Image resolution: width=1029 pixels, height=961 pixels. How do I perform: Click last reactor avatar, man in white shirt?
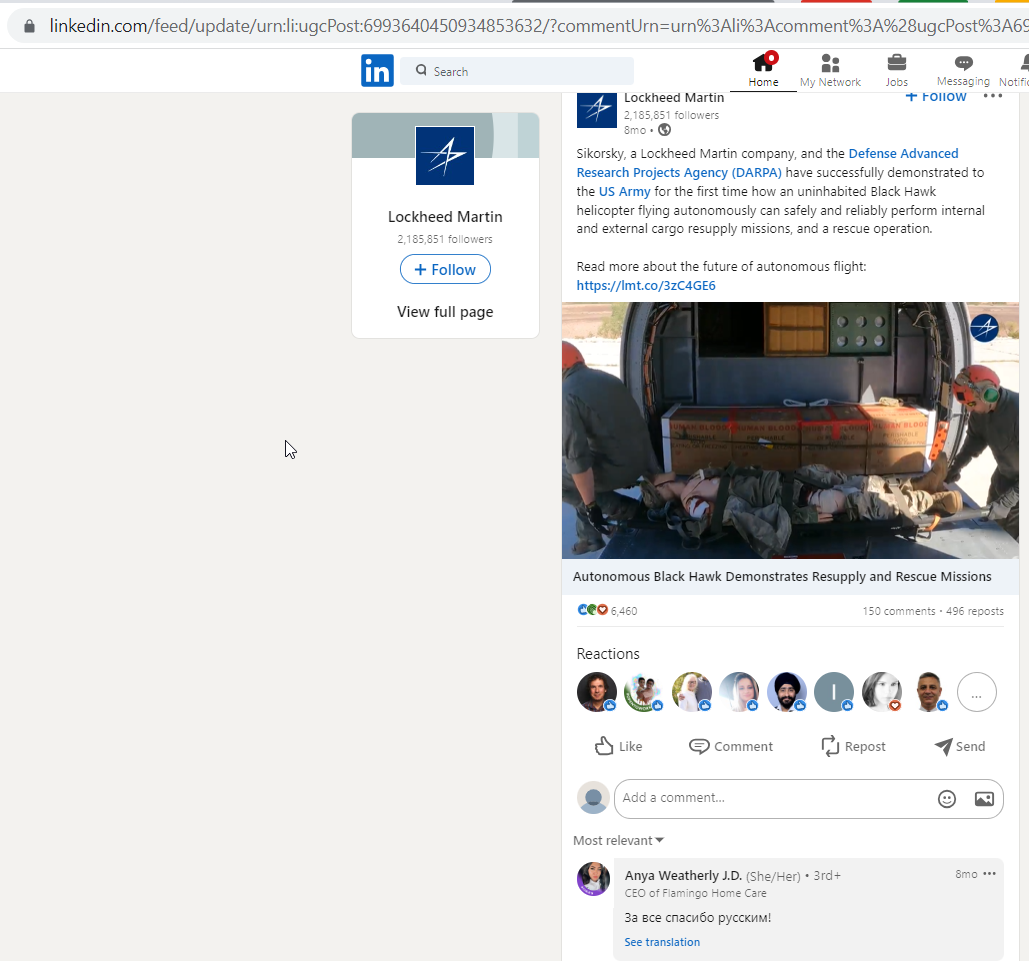tap(929, 692)
